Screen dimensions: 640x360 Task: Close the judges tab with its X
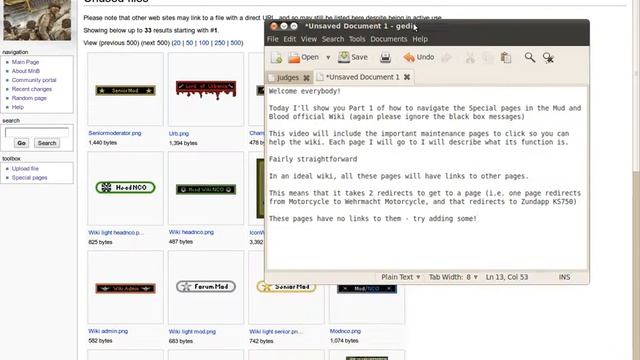pyautogui.click(x=307, y=78)
